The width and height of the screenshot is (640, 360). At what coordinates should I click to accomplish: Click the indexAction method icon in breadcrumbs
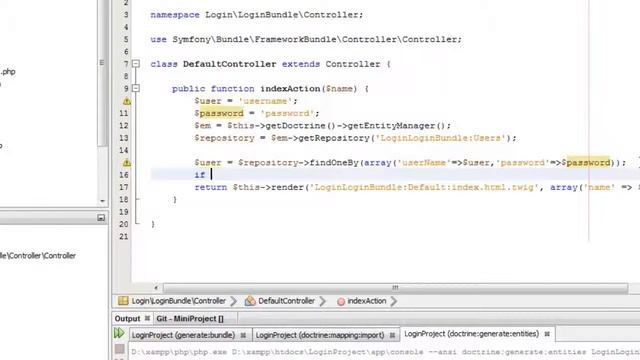click(341, 301)
